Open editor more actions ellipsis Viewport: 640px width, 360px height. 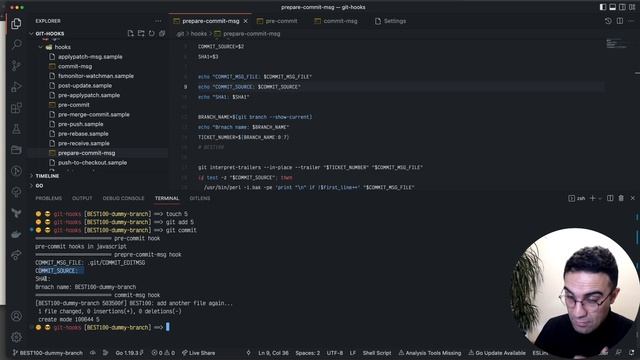[631, 21]
